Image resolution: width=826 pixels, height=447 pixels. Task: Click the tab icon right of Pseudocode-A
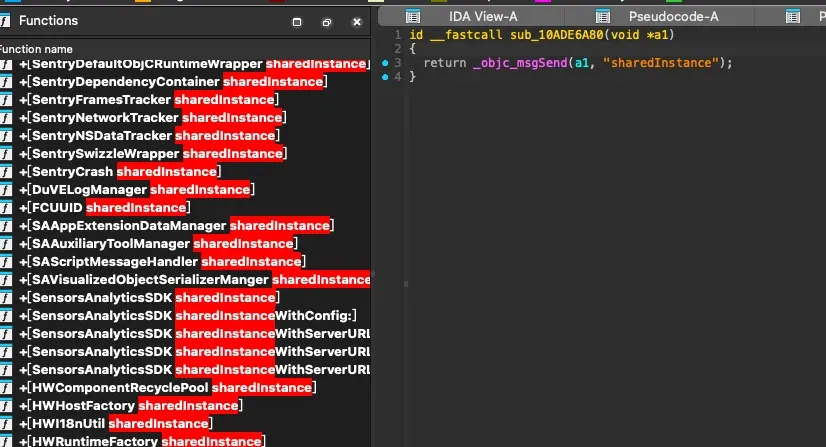[792, 17]
